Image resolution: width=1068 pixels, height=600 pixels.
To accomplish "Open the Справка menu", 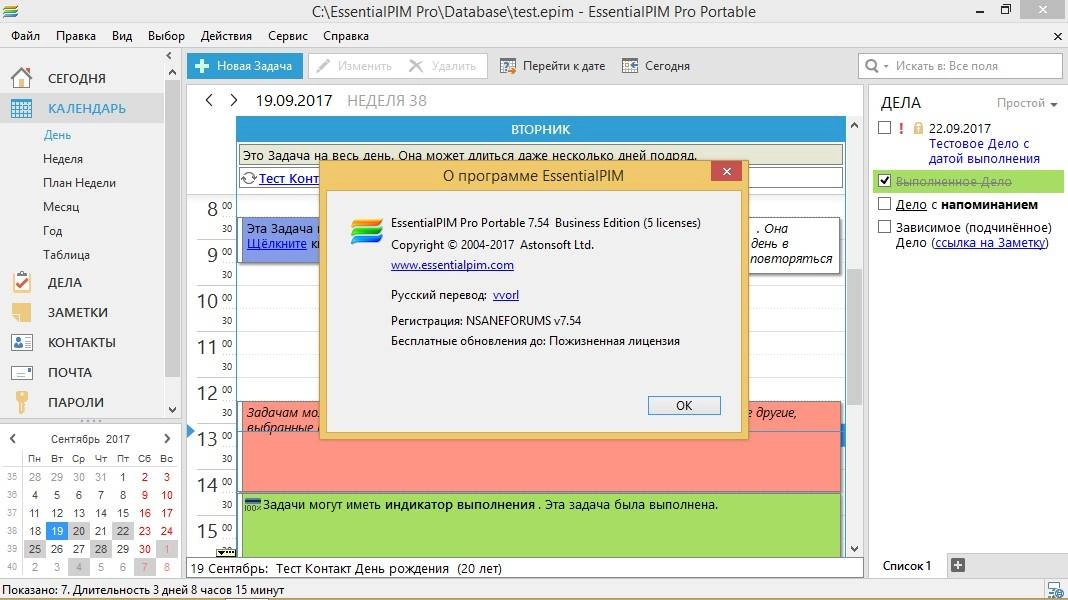I will click(x=346, y=36).
